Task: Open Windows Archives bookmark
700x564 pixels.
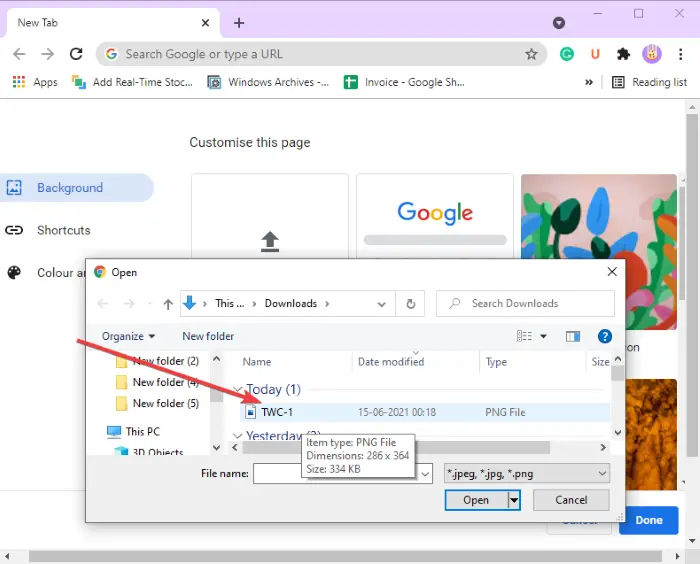Action: click(268, 82)
